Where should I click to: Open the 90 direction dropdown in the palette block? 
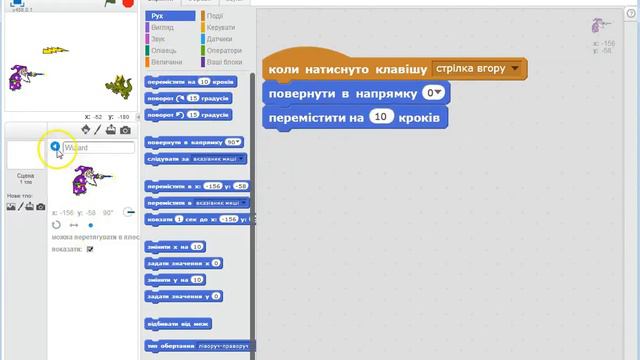pos(238,142)
